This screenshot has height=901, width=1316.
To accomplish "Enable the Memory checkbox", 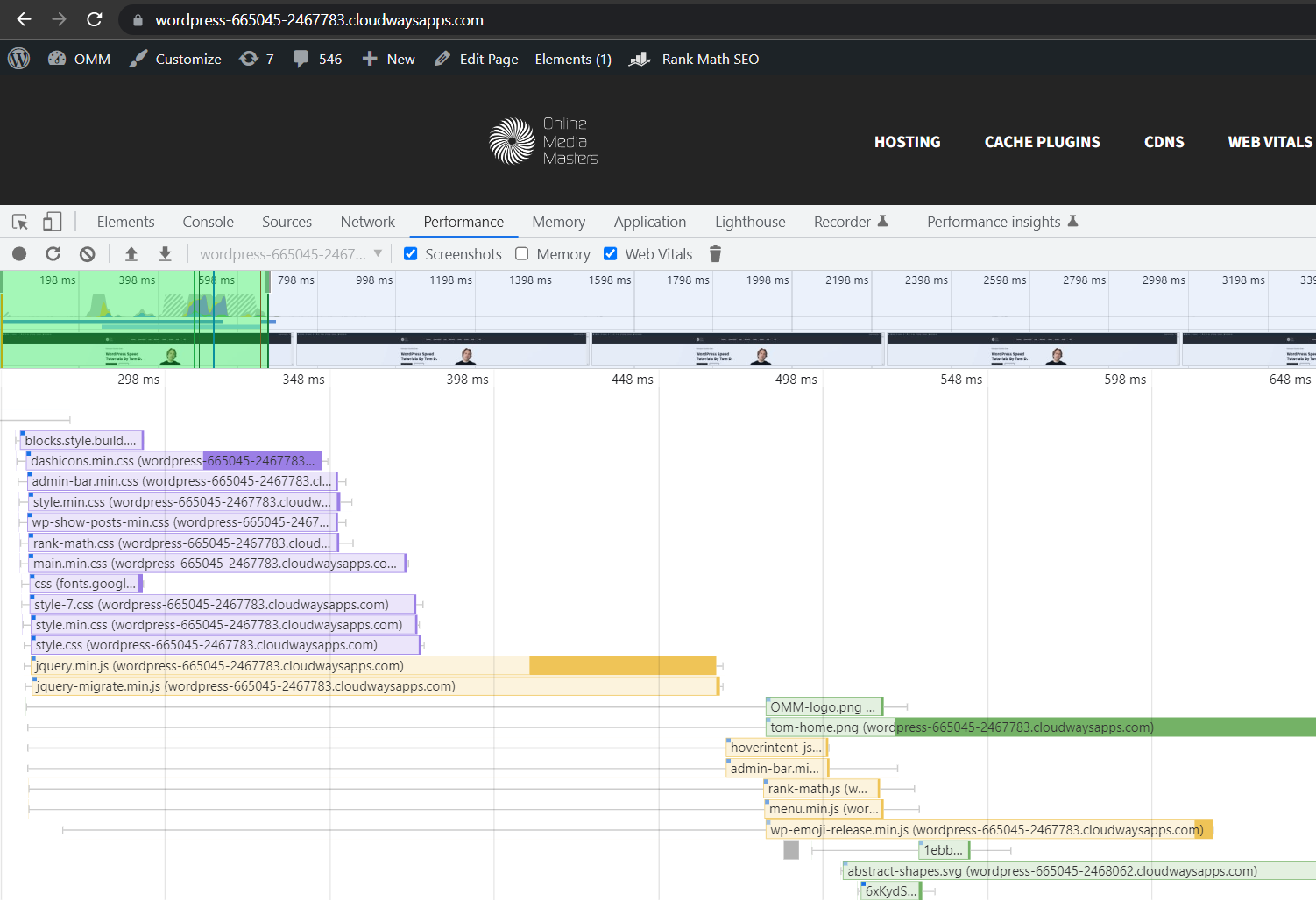I will point(522,253).
